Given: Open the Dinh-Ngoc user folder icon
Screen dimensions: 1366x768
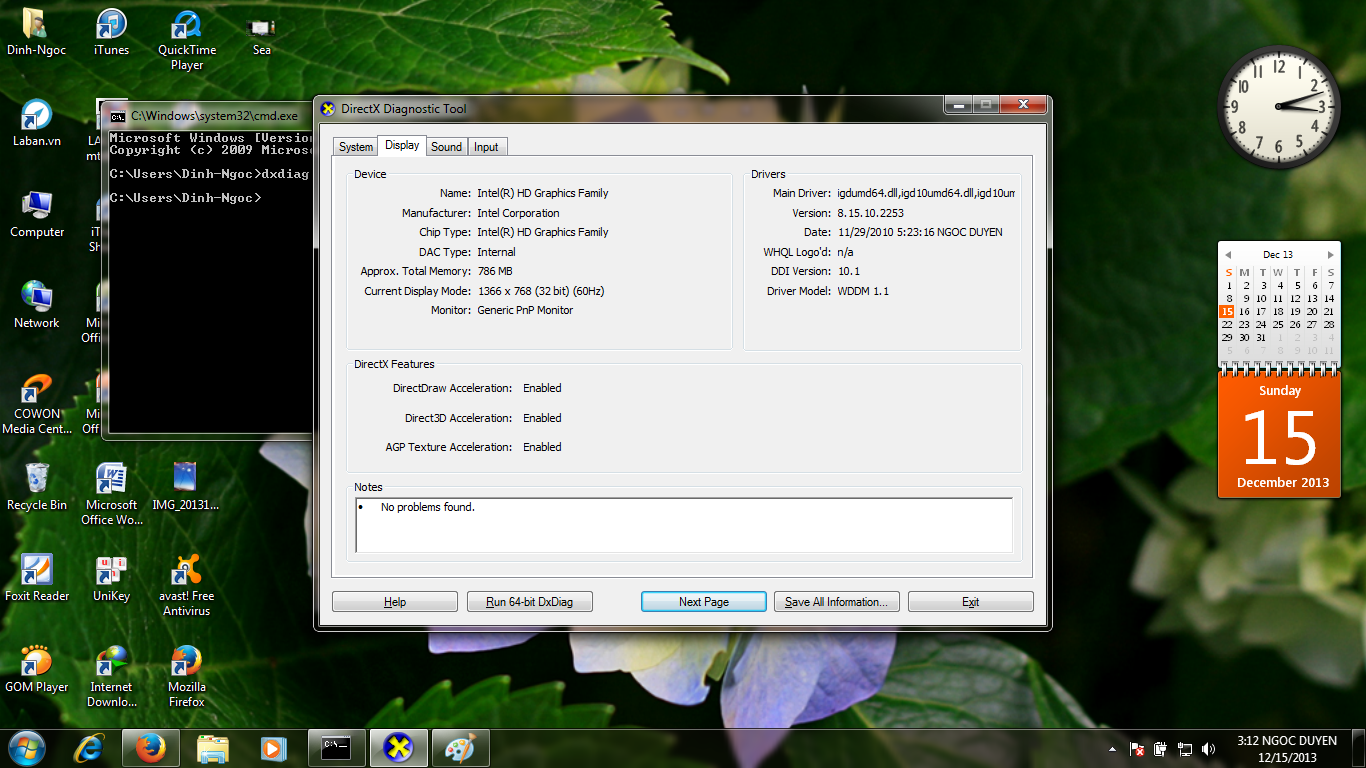Looking at the screenshot, I should 37,33.
